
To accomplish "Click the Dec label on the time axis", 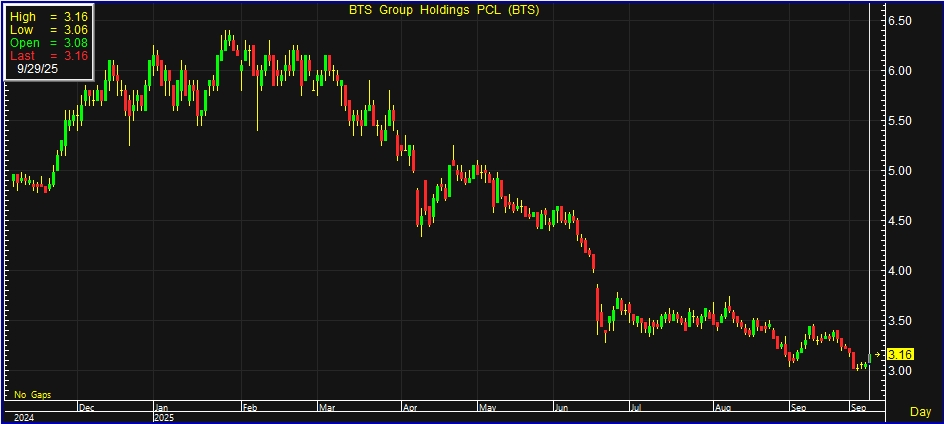I will coord(87,408).
